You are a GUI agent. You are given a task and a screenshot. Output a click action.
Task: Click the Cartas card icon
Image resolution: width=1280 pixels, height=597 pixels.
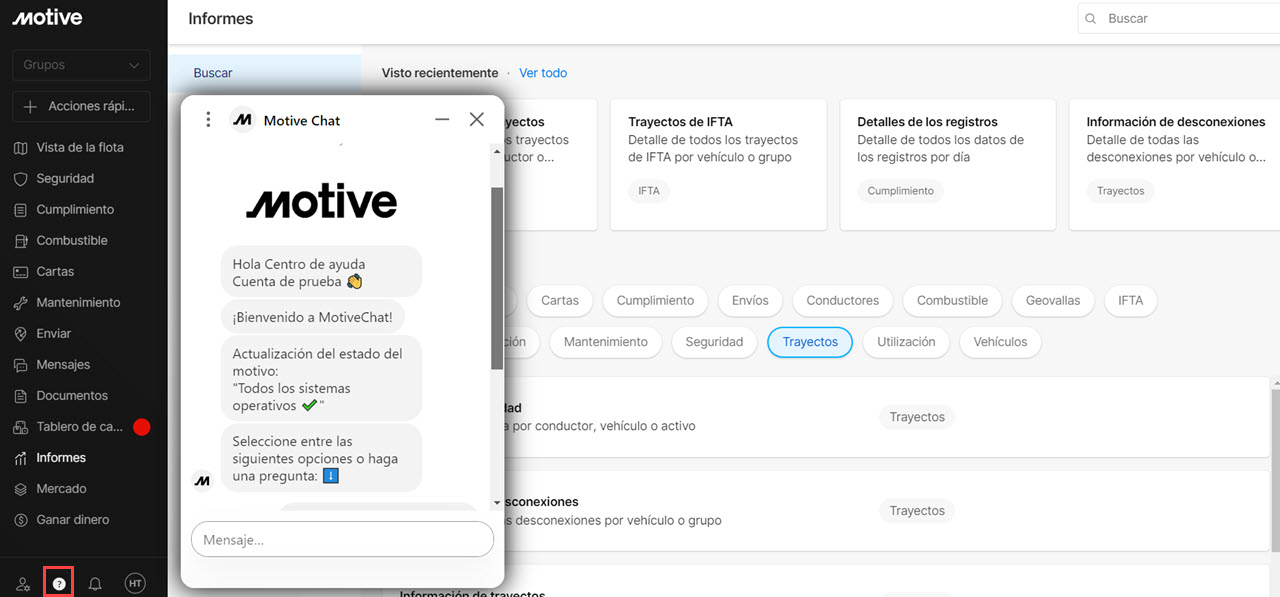click(x=20, y=272)
